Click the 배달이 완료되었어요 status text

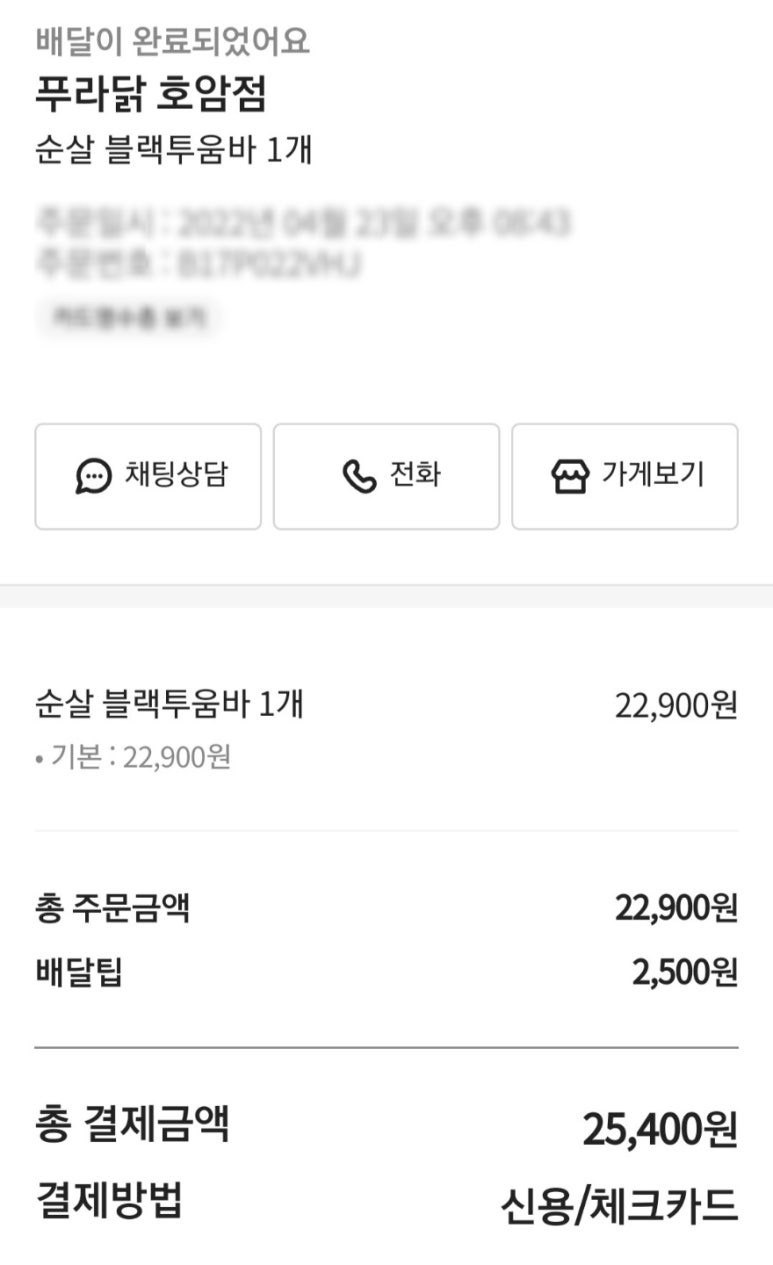coord(173,42)
